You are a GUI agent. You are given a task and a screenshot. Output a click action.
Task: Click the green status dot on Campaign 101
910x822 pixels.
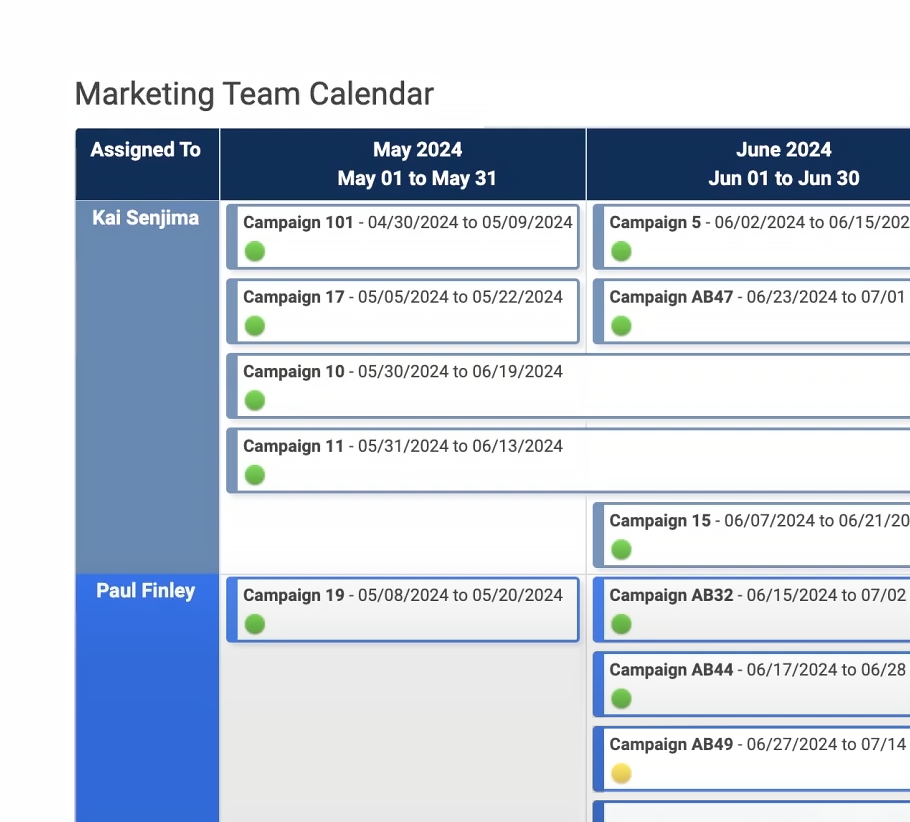point(255,251)
